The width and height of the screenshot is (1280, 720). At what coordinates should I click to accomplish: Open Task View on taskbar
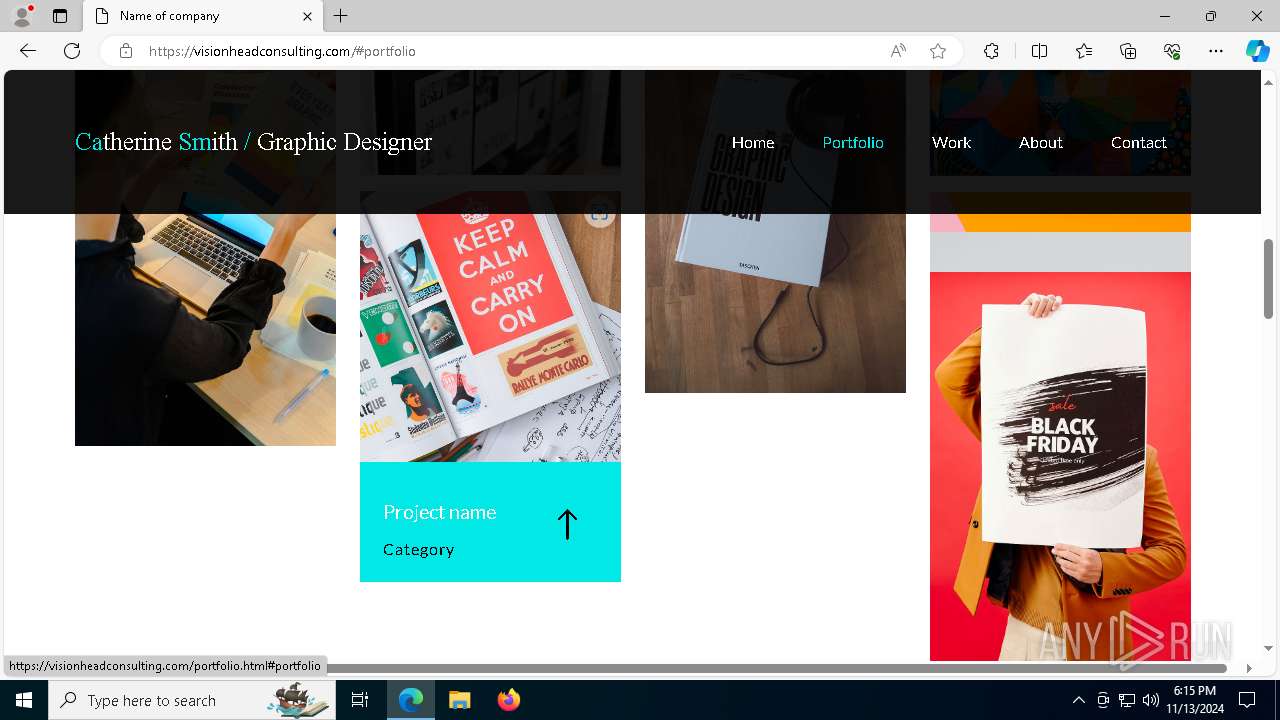point(360,700)
